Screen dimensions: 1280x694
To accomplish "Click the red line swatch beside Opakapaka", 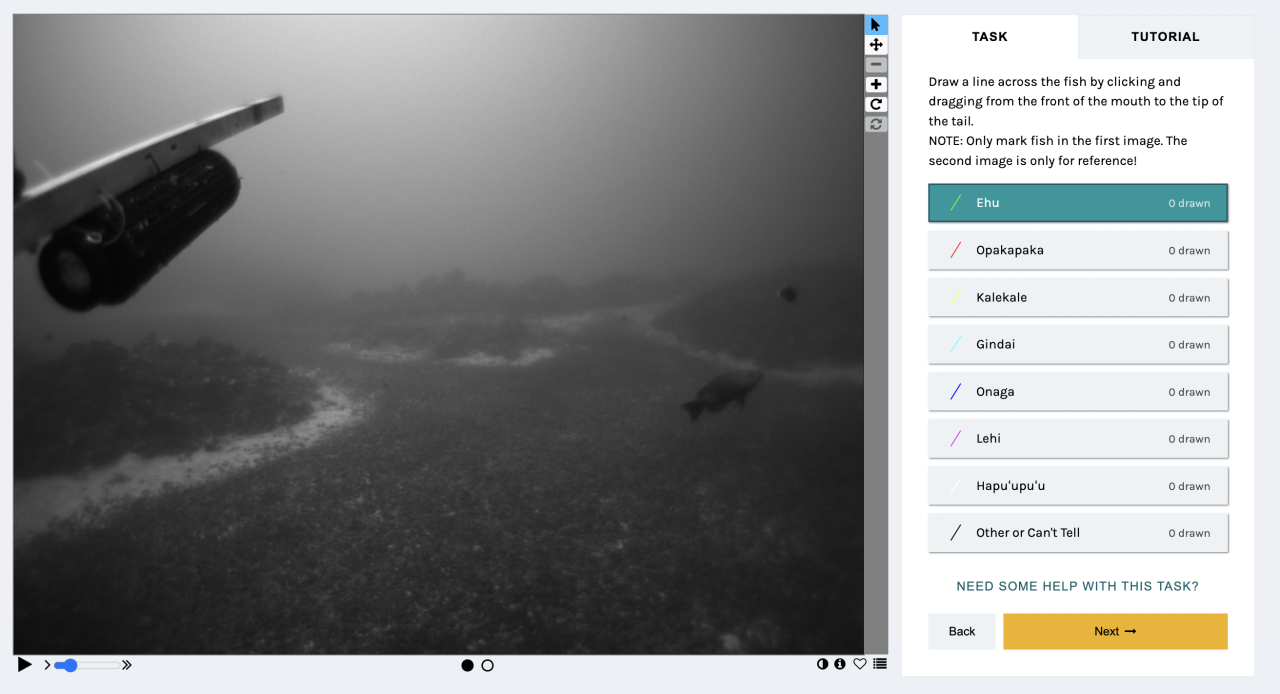I will (956, 250).
